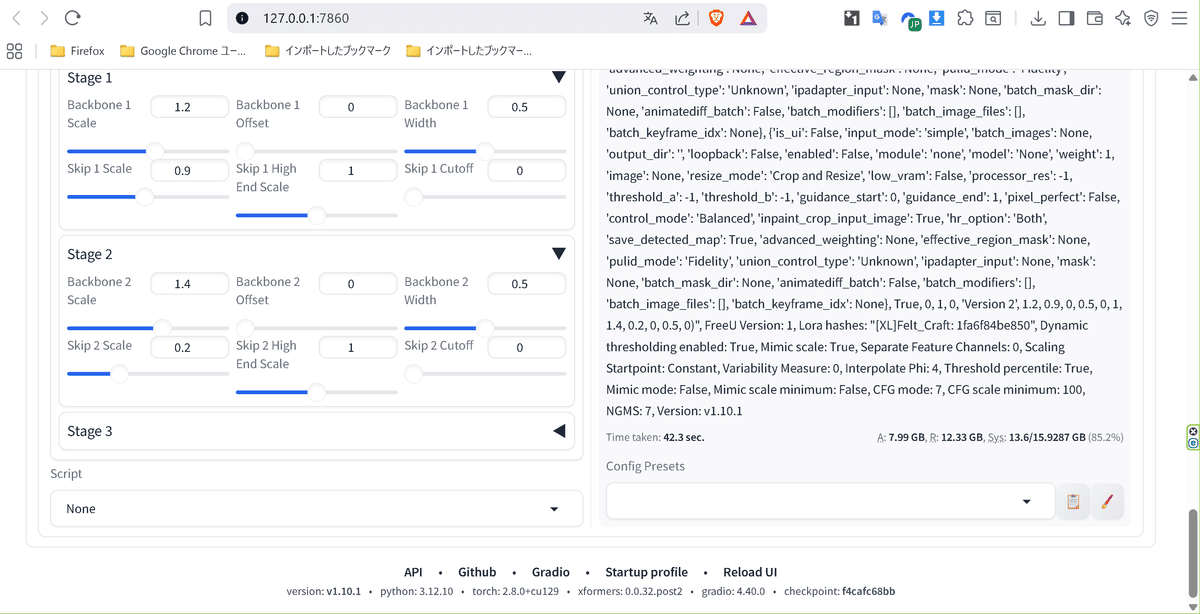Click the Leo AI sparkles icon

tap(1122, 17)
